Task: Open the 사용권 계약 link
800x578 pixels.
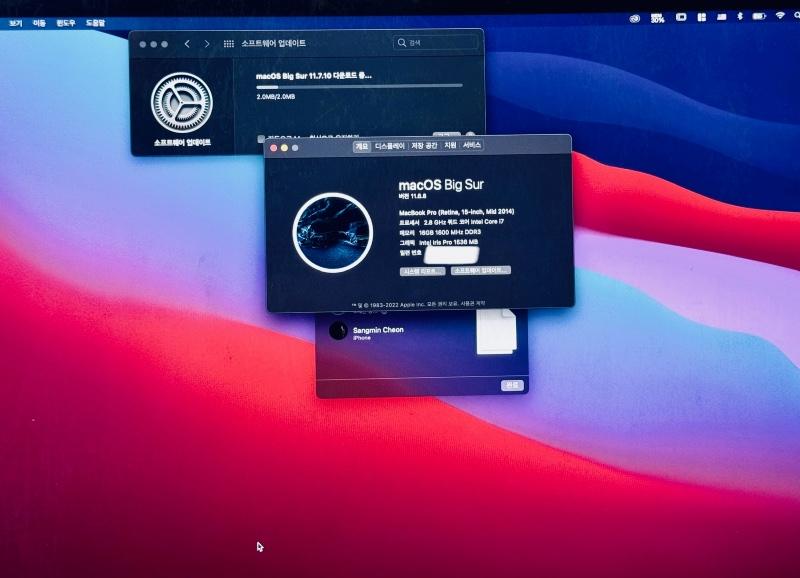Action: pos(473,304)
